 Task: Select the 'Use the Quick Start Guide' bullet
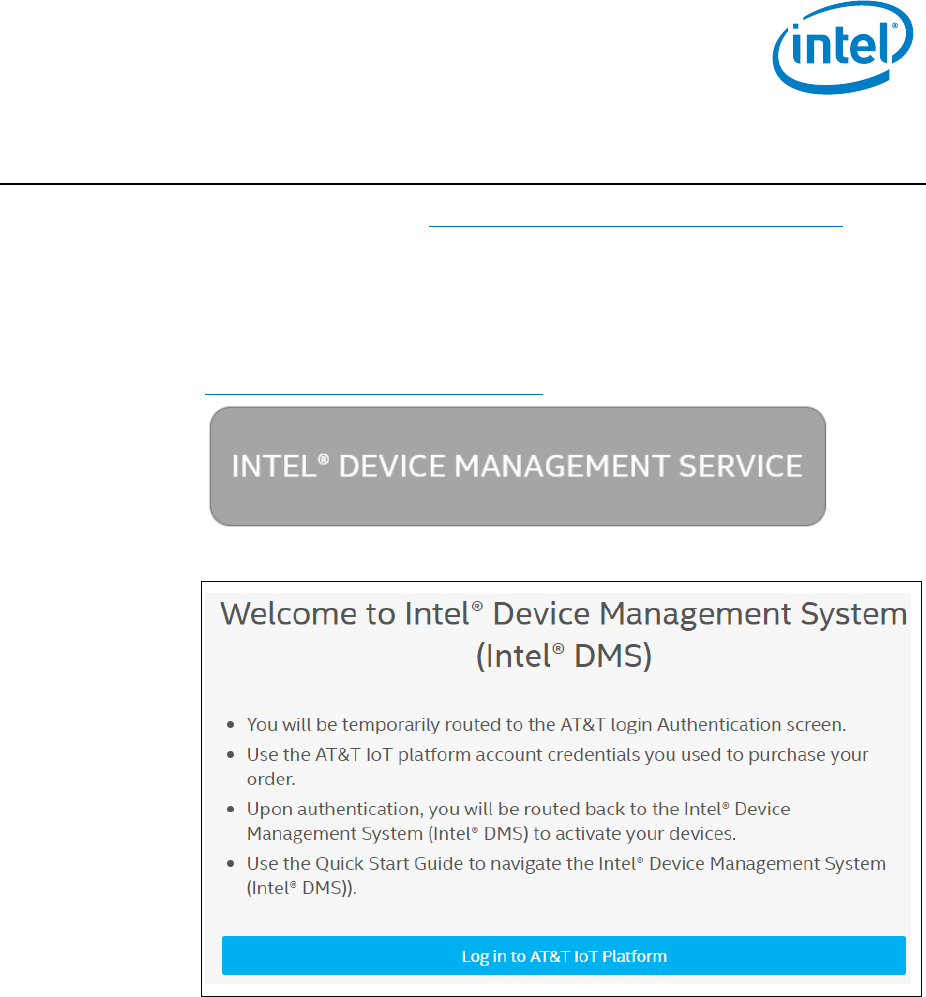click(x=566, y=876)
